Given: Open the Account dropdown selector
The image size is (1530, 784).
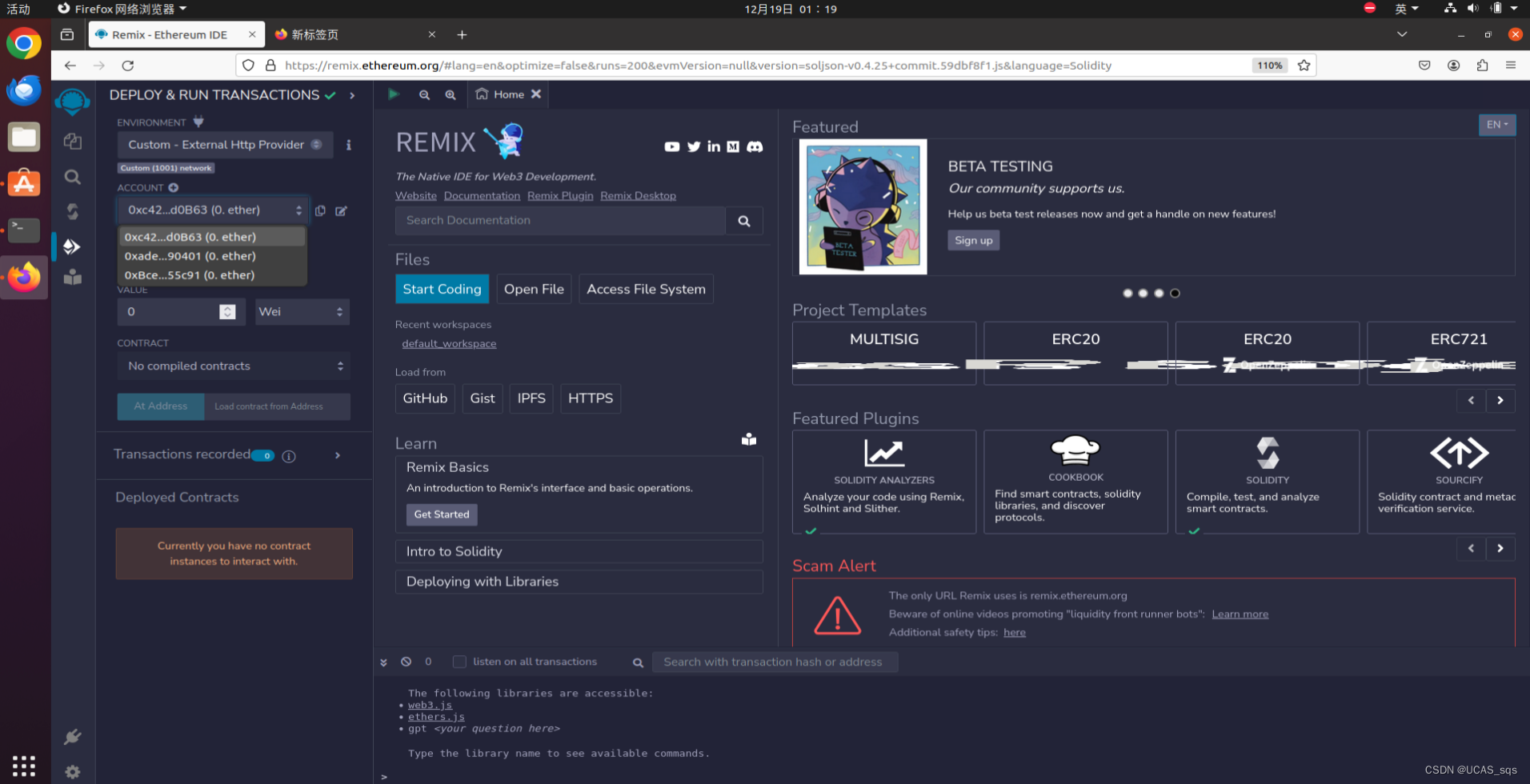Looking at the screenshot, I should 212,210.
